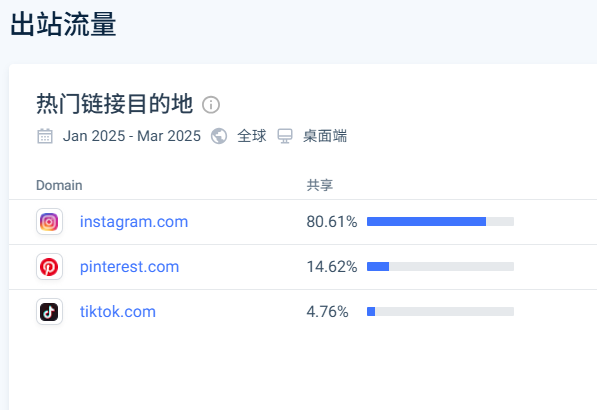Click the TikTok logo icon

(x=49, y=311)
